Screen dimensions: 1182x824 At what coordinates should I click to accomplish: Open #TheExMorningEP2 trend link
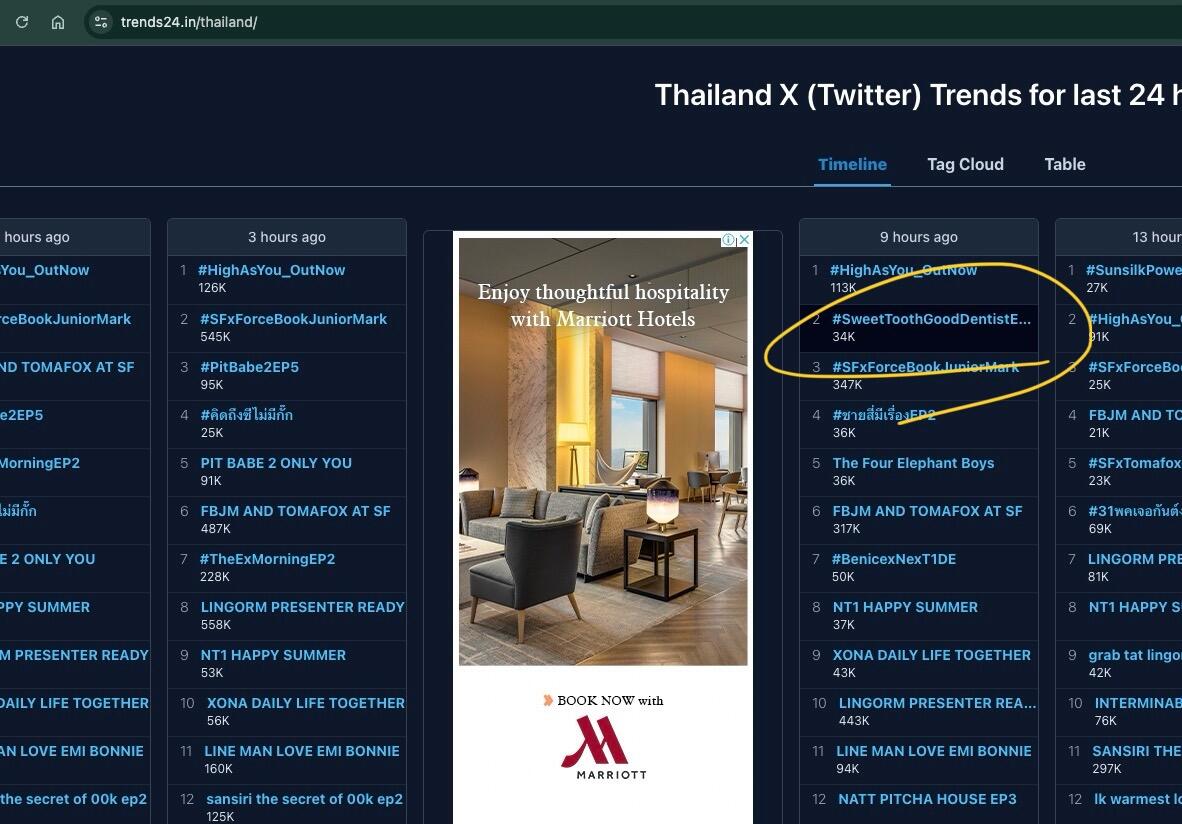pyautogui.click(x=268, y=559)
